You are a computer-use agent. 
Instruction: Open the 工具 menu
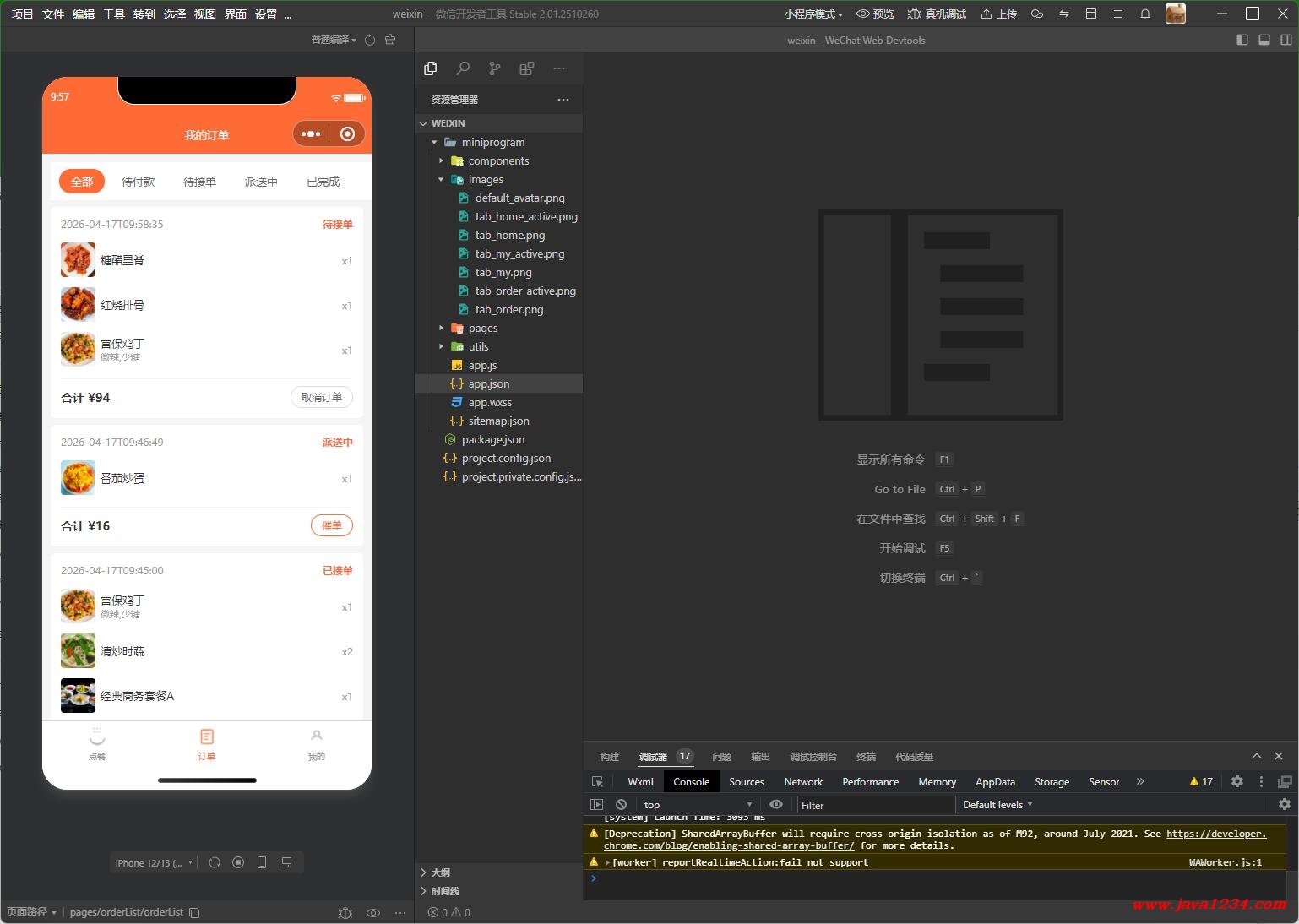tap(114, 14)
